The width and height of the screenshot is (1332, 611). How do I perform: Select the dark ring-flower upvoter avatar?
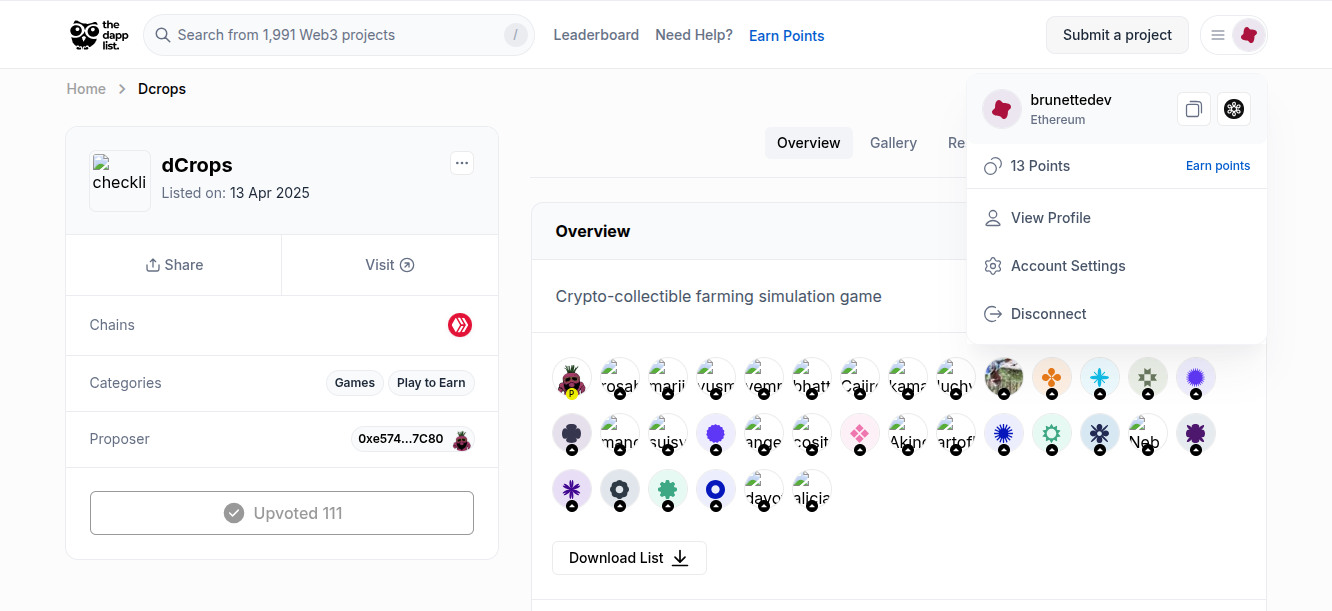[620, 489]
